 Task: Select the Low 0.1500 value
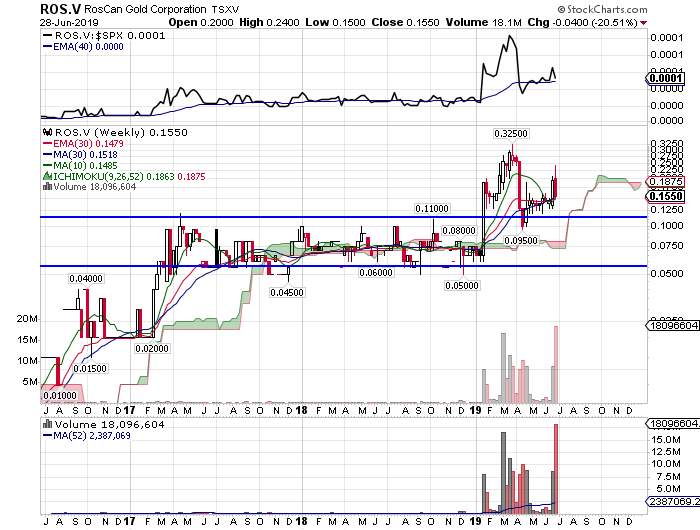tap(335, 22)
